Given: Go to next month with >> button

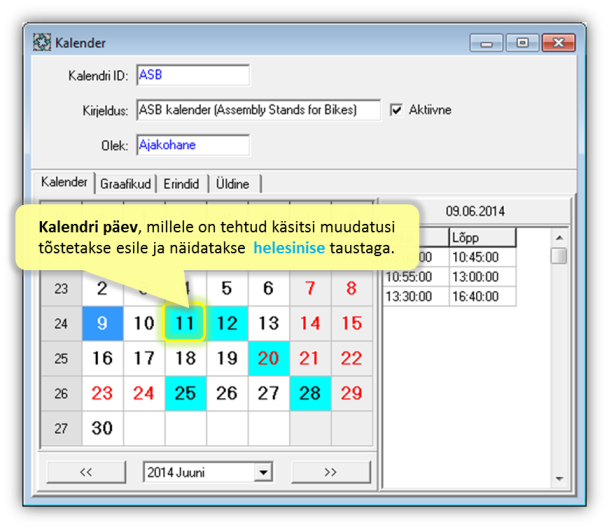Looking at the screenshot, I should coord(331,472).
